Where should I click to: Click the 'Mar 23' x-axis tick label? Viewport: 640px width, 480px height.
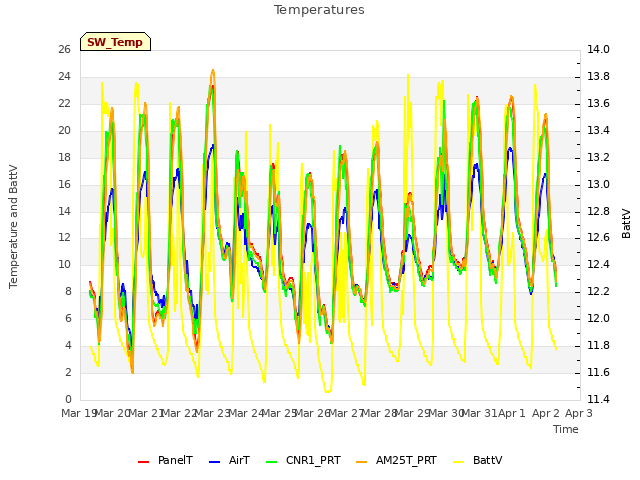tap(212, 413)
